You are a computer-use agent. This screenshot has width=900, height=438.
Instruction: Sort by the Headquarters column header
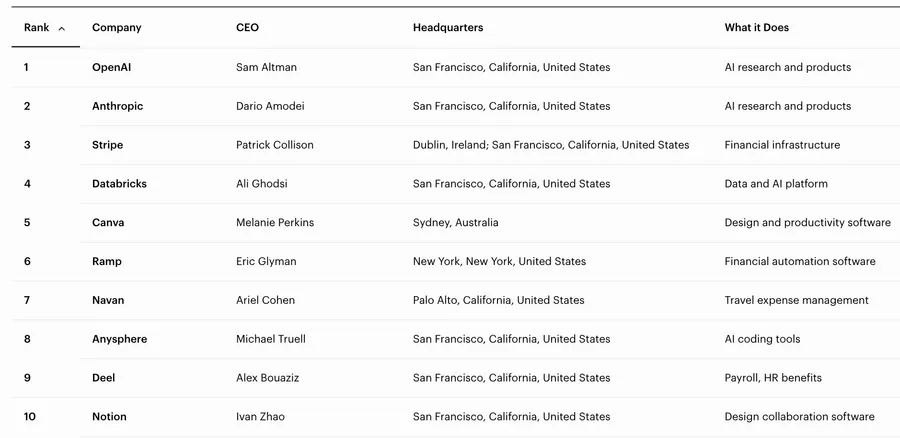pyautogui.click(x=448, y=28)
